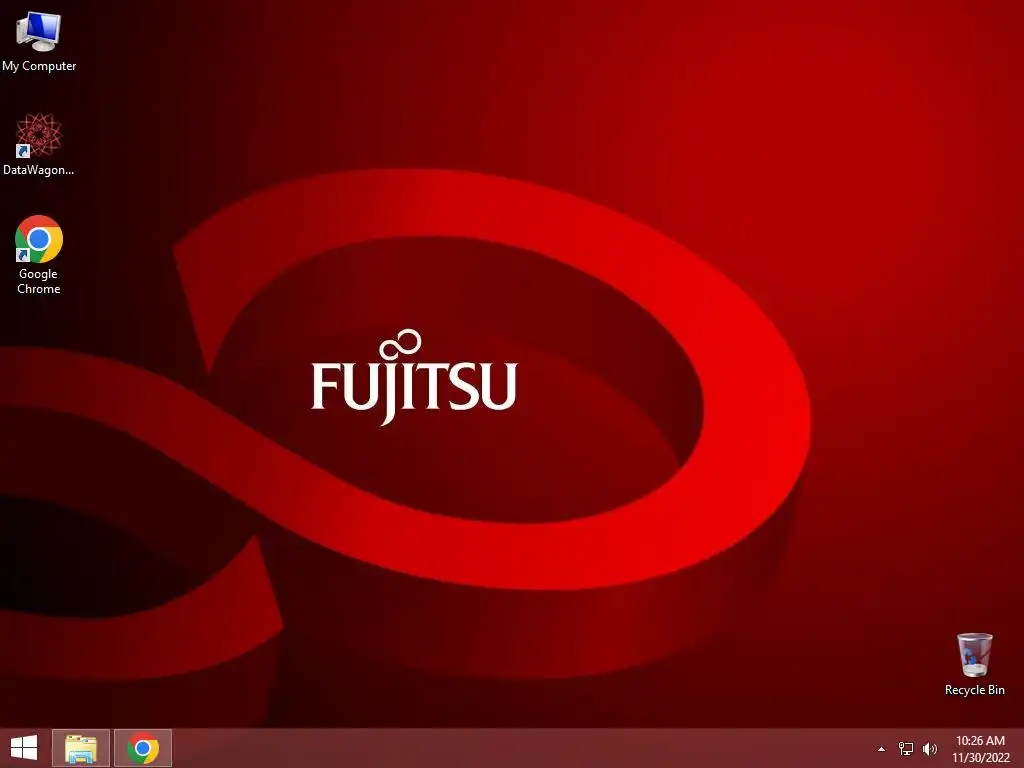The width and height of the screenshot is (1024, 768).
Task: Open the volume speaker tray icon
Action: click(930, 748)
